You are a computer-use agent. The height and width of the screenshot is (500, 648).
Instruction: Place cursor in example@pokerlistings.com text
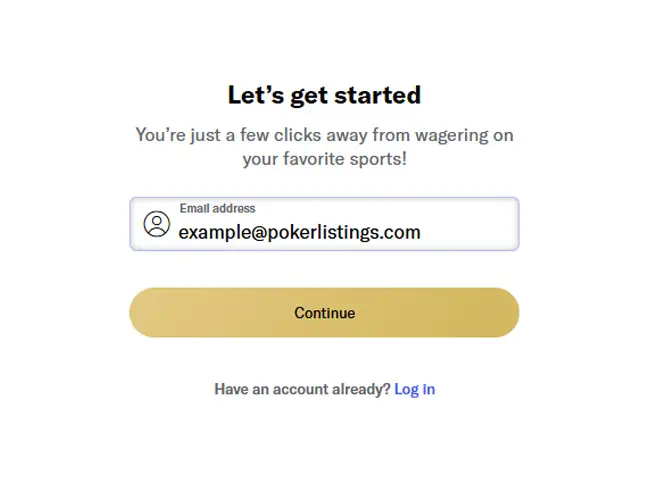(299, 232)
